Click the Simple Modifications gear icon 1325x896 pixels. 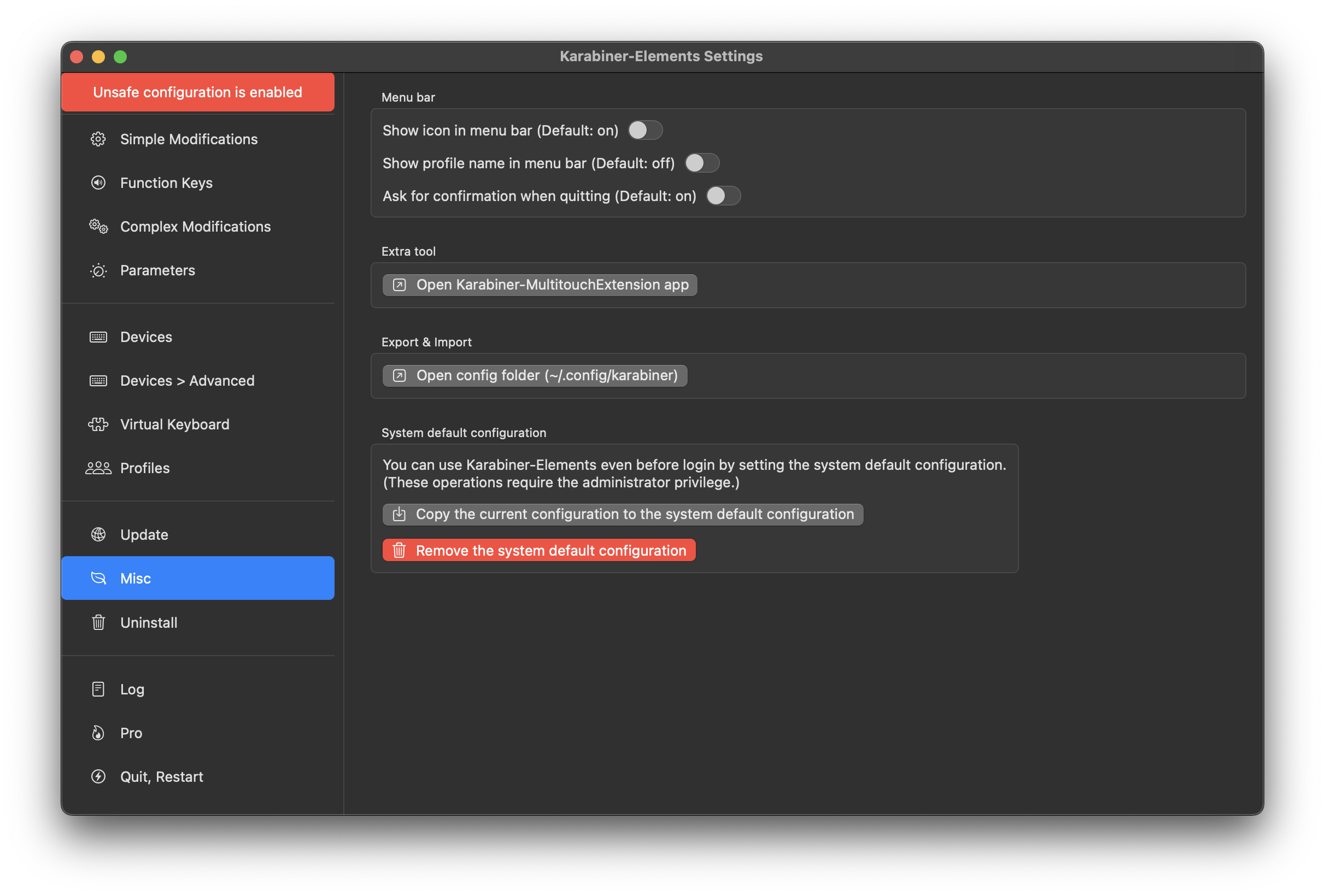(98, 139)
